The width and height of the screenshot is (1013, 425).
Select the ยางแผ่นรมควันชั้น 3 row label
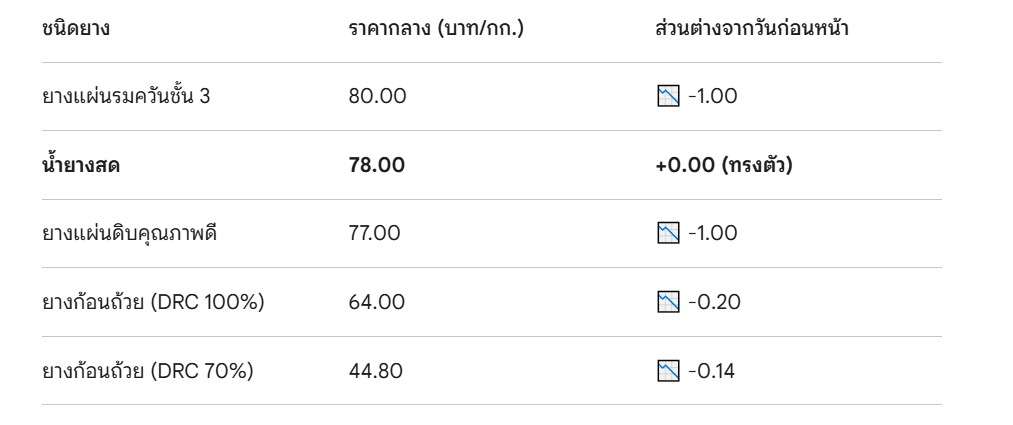126,97
